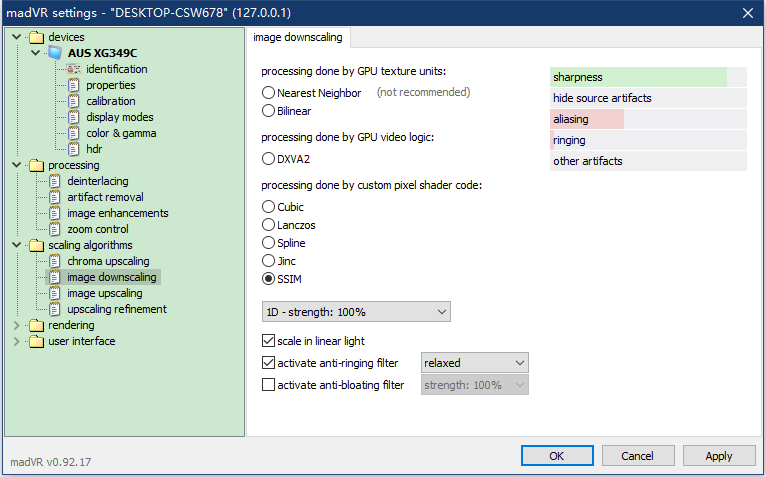Select the Lanczos radio button

coord(268,224)
